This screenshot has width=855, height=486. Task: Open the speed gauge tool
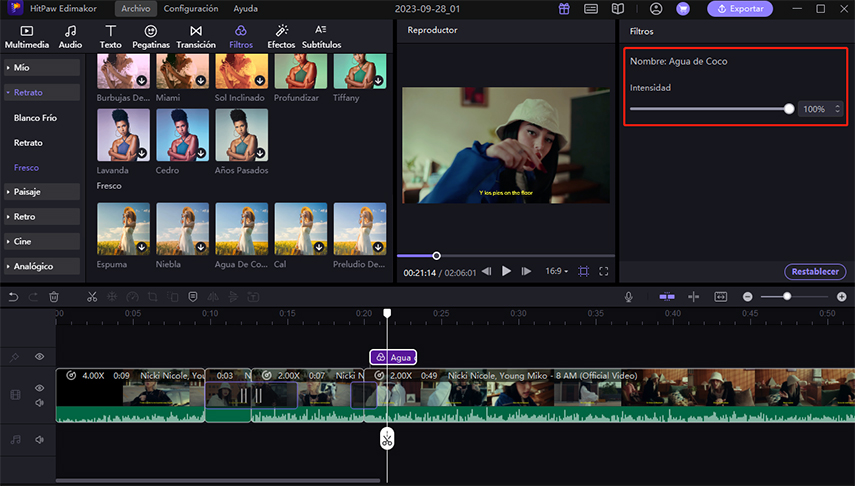(133, 297)
